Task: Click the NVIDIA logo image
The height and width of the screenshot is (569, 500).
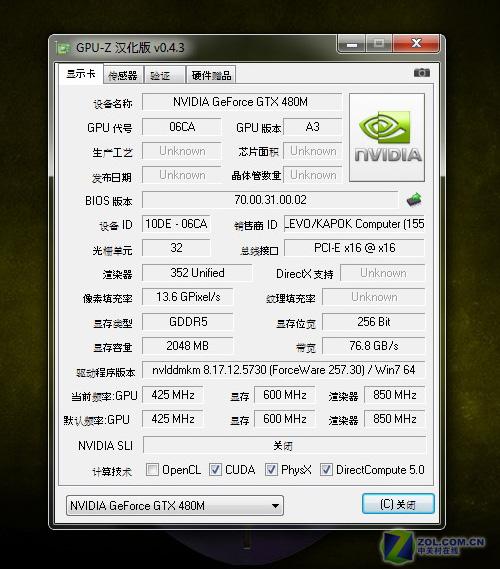Action: [x=387, y=138]
